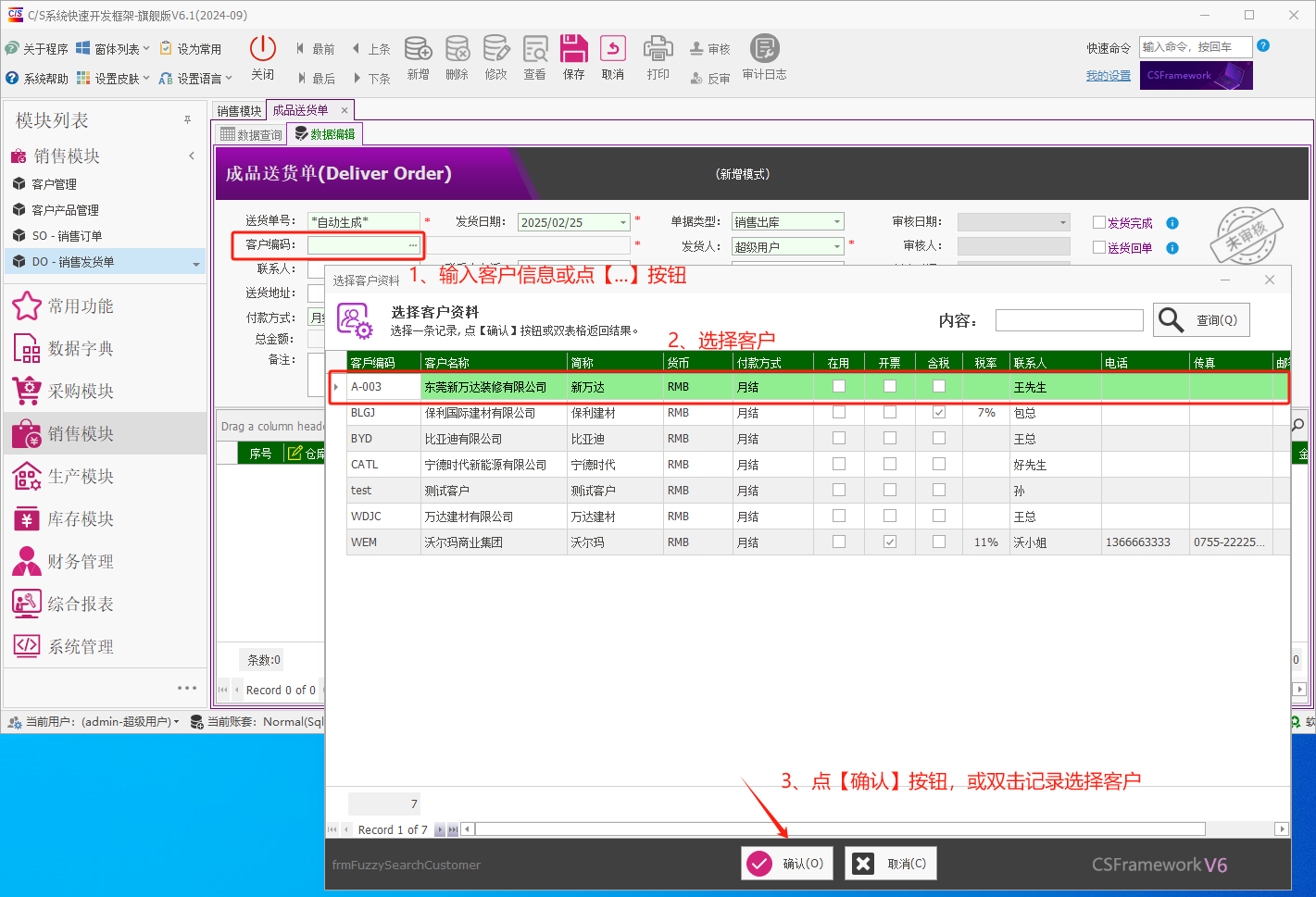Collapse the 销售模块 sidebar group chevron

click(192, 156)
